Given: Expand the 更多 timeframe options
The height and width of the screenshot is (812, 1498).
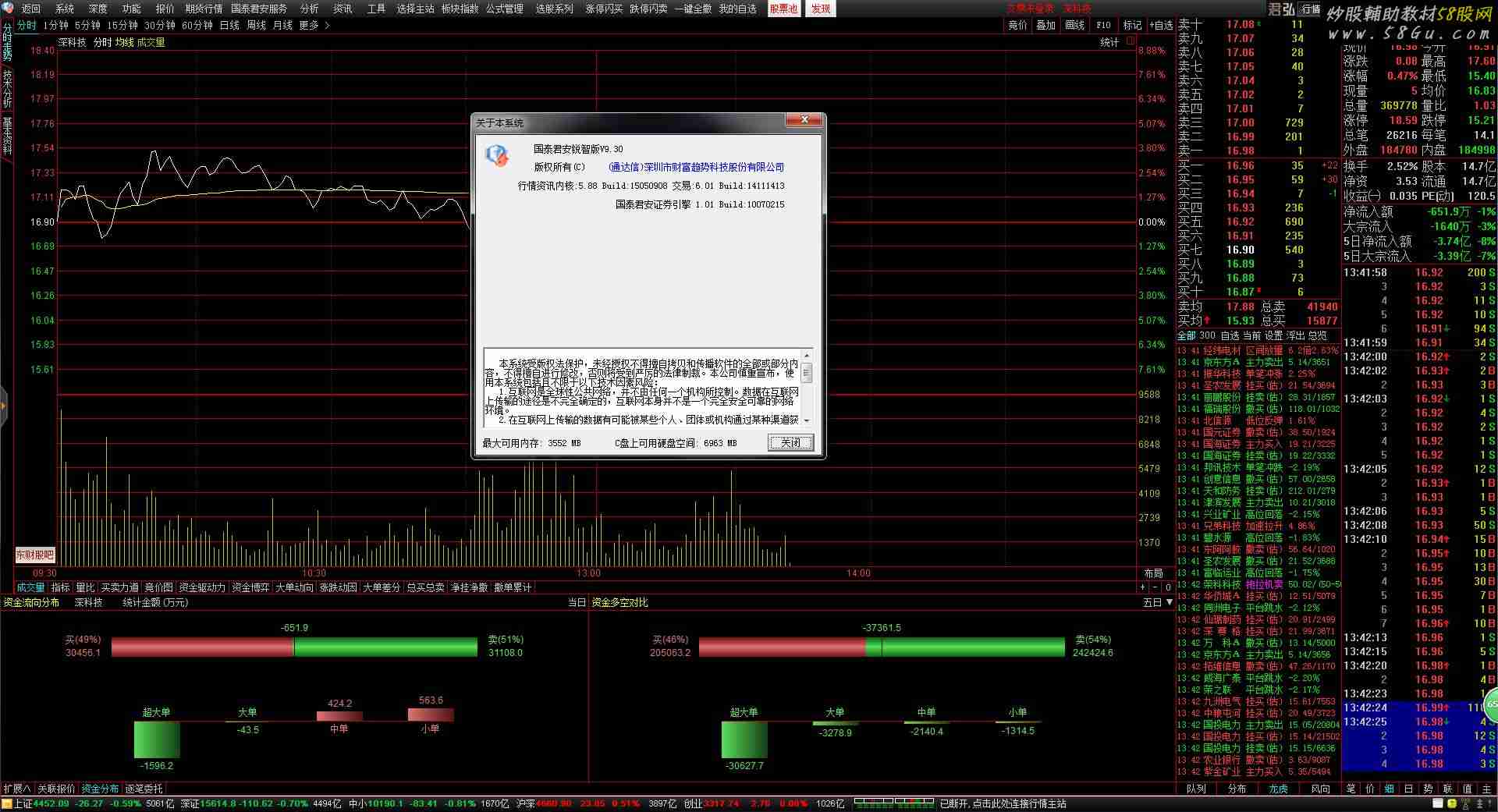Looking at the screenshot, I should pos(309,26).
